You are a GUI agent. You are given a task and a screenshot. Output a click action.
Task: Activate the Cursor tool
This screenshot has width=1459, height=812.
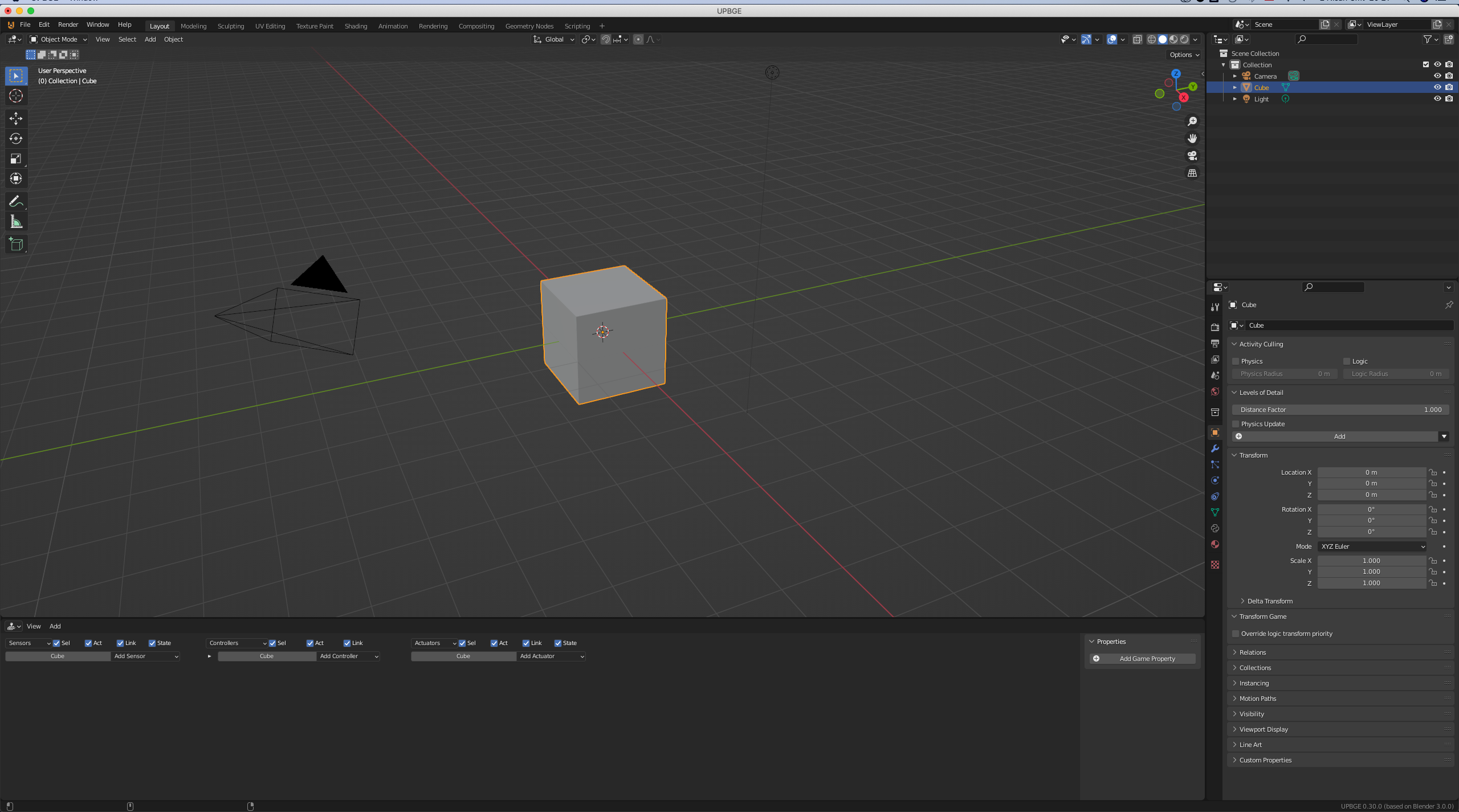click(x=16, y=96)
